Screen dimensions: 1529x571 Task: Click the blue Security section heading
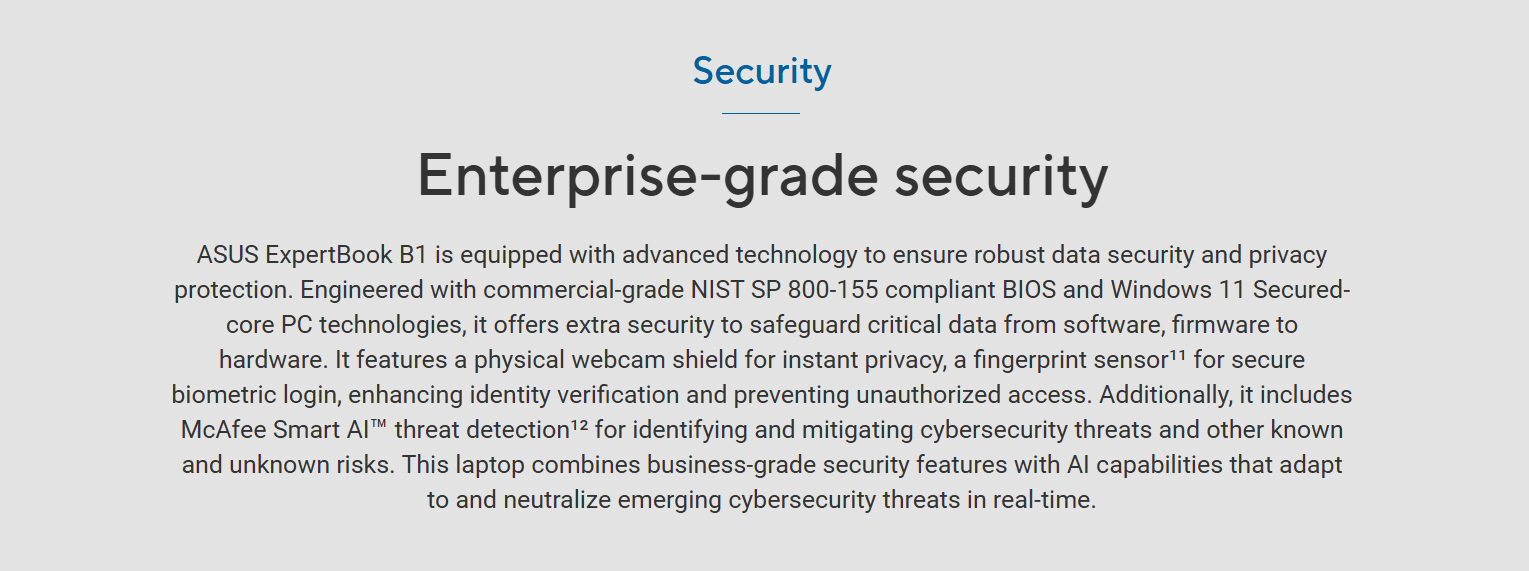(x=762, y=71)
